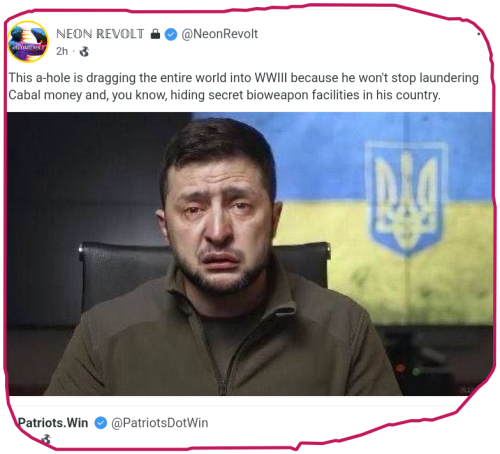Open the @NeonRevolt handle link

coord(220,34)
